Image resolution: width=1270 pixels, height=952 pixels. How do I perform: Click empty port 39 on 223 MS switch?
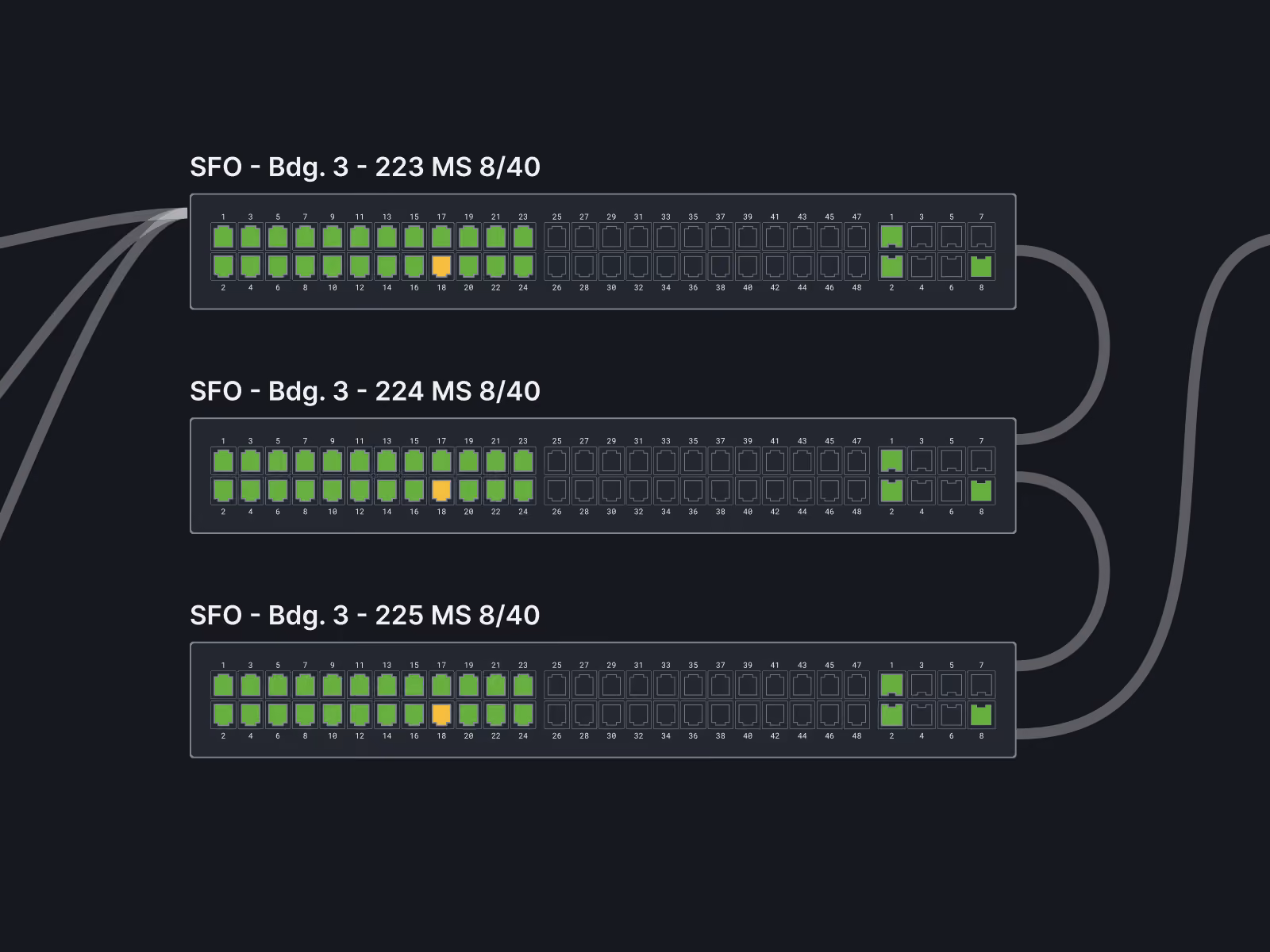coord(748,236)
